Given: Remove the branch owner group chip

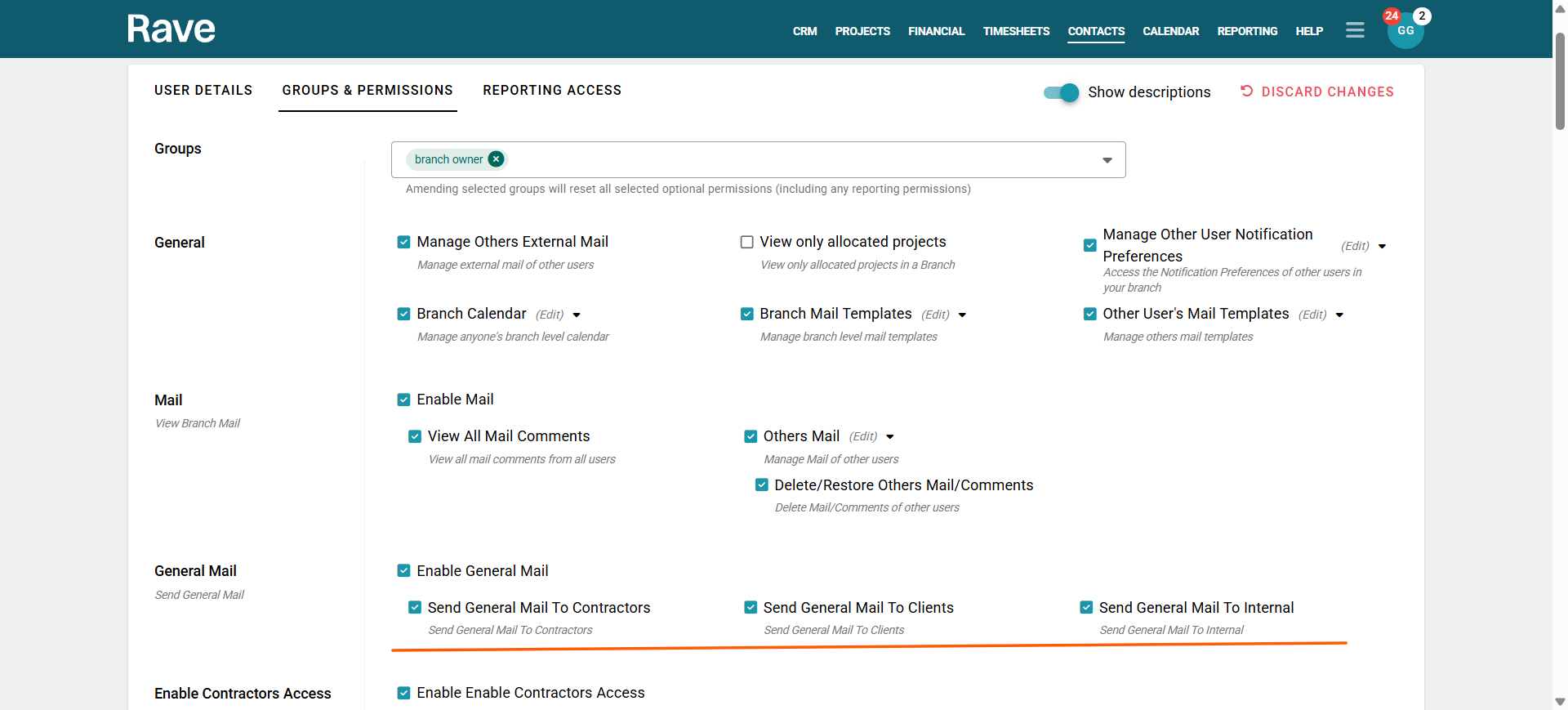Looking at the screenshot, I should [x=496, y=159].
